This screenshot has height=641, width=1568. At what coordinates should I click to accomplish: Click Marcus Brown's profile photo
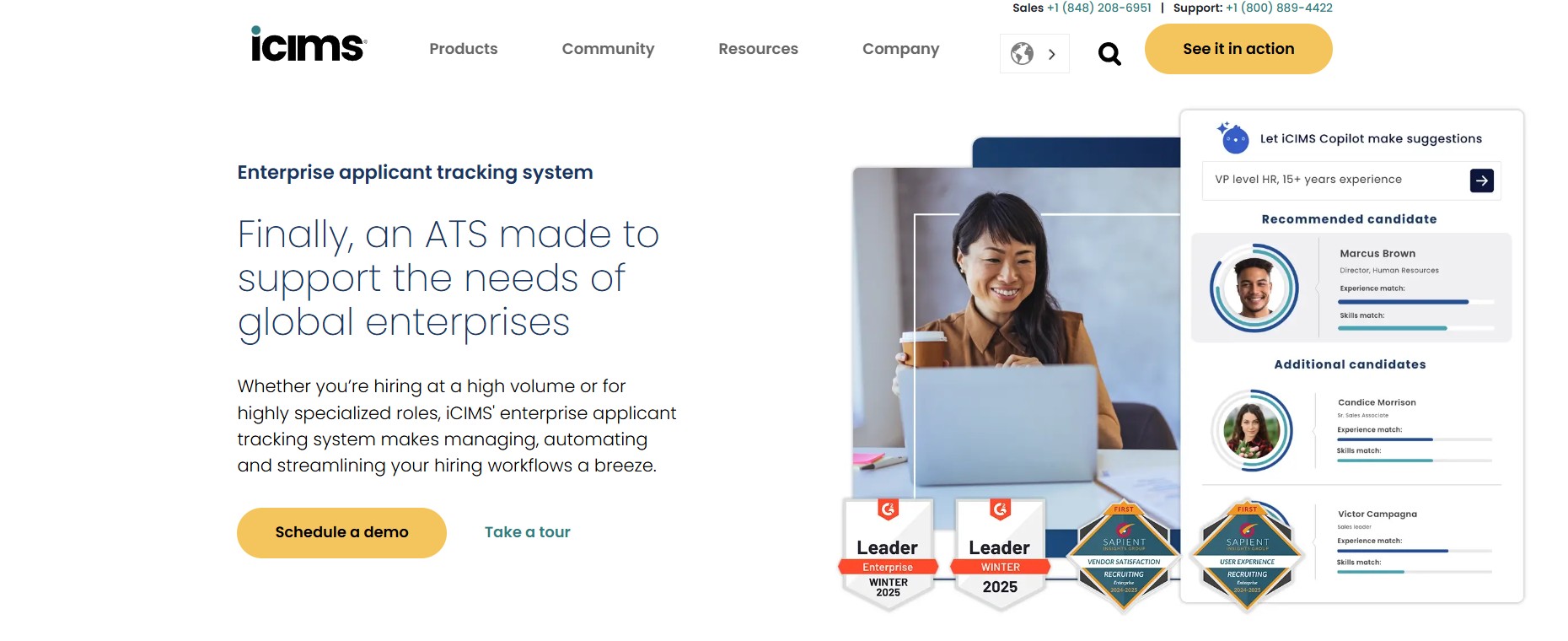pyautogui.click(x=1254, y=288)
